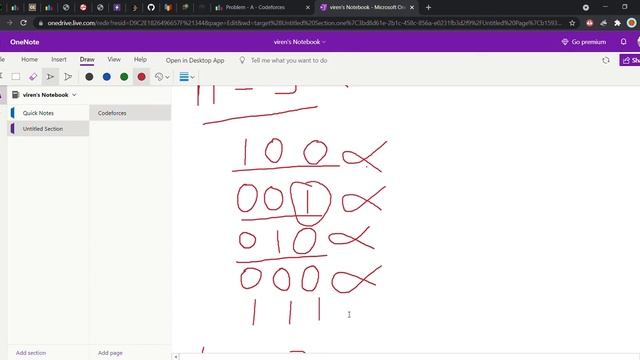Click Open in Desktop App
The image size is (640, 360).
pos(195,60)
